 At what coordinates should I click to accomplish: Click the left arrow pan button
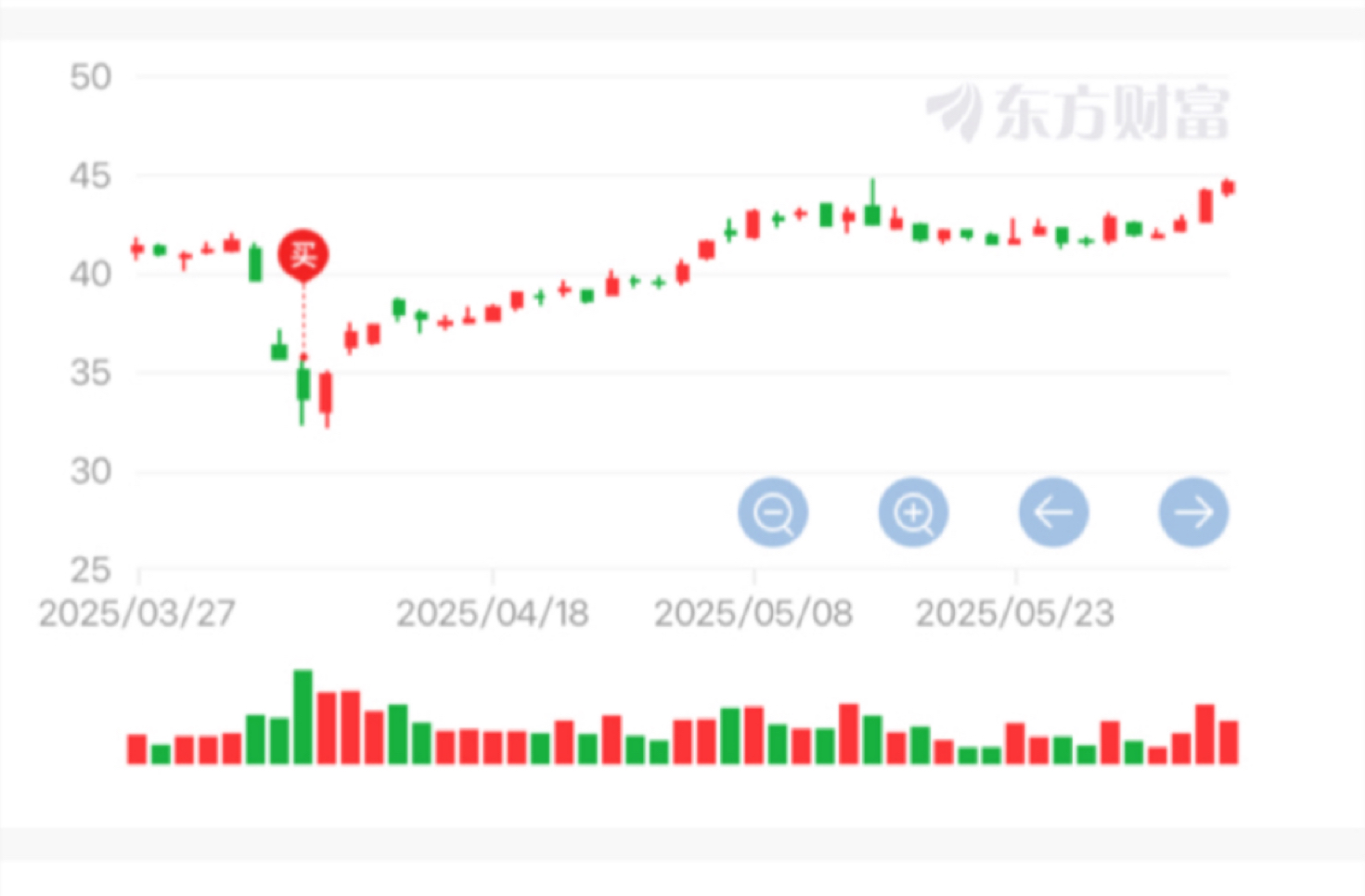pos(1053,512)
